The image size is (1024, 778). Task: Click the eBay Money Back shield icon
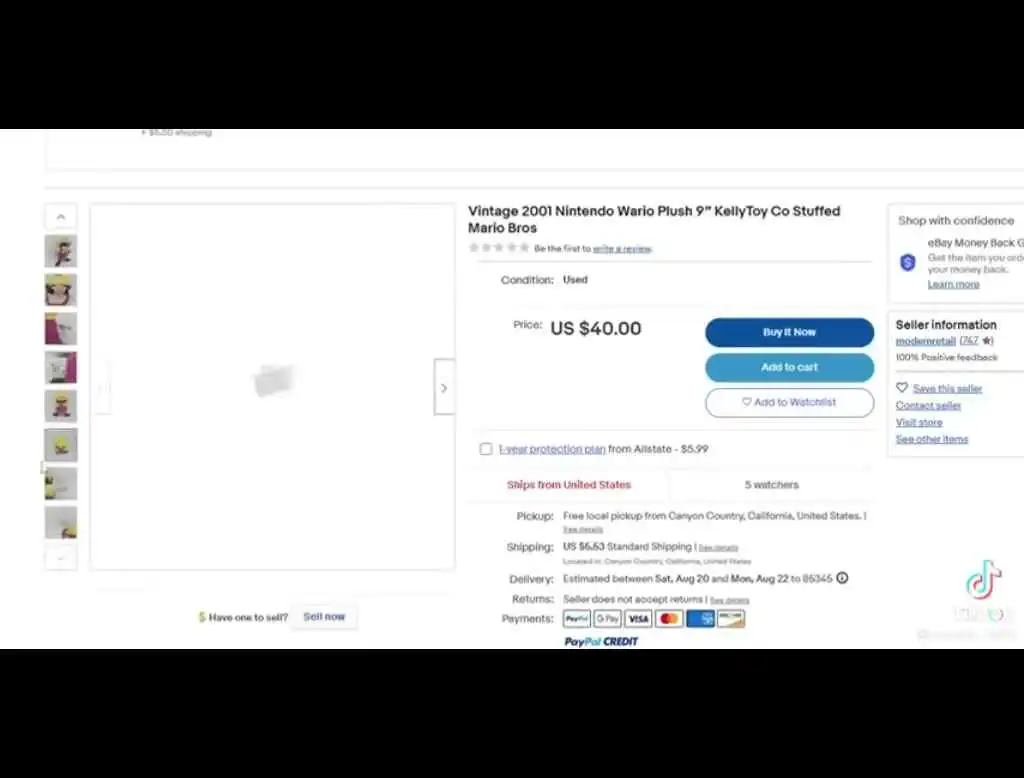pyautogui.click(x=908, y=262)
